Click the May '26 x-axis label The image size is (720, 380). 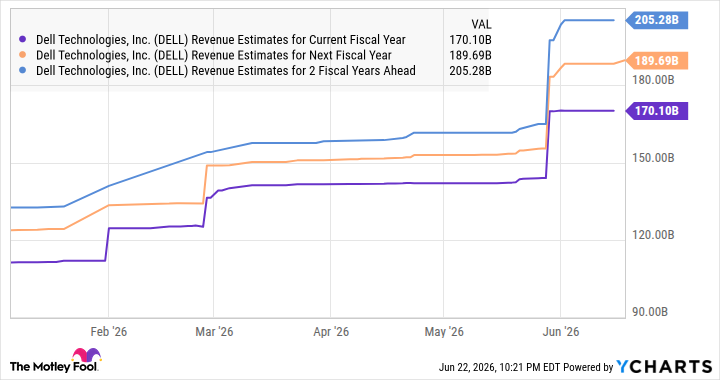(444, 332)
